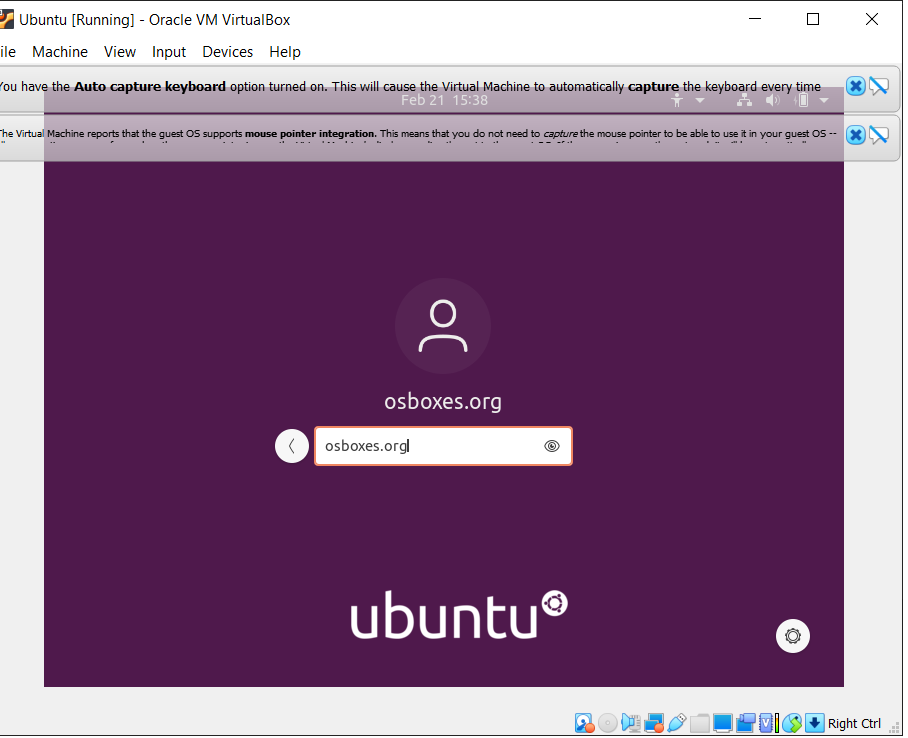The image size is (908, 738).
Task: Click the password input field
Action: pyautogui.click(x=443, y=446)
